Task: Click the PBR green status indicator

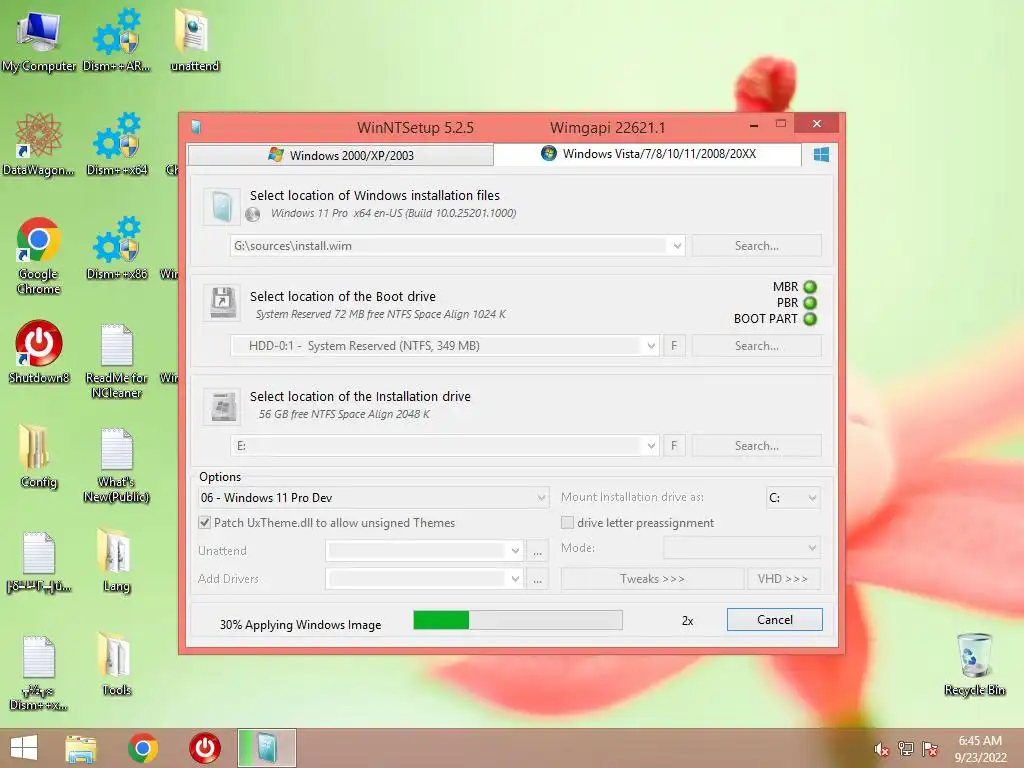Action: click(810, 303)
